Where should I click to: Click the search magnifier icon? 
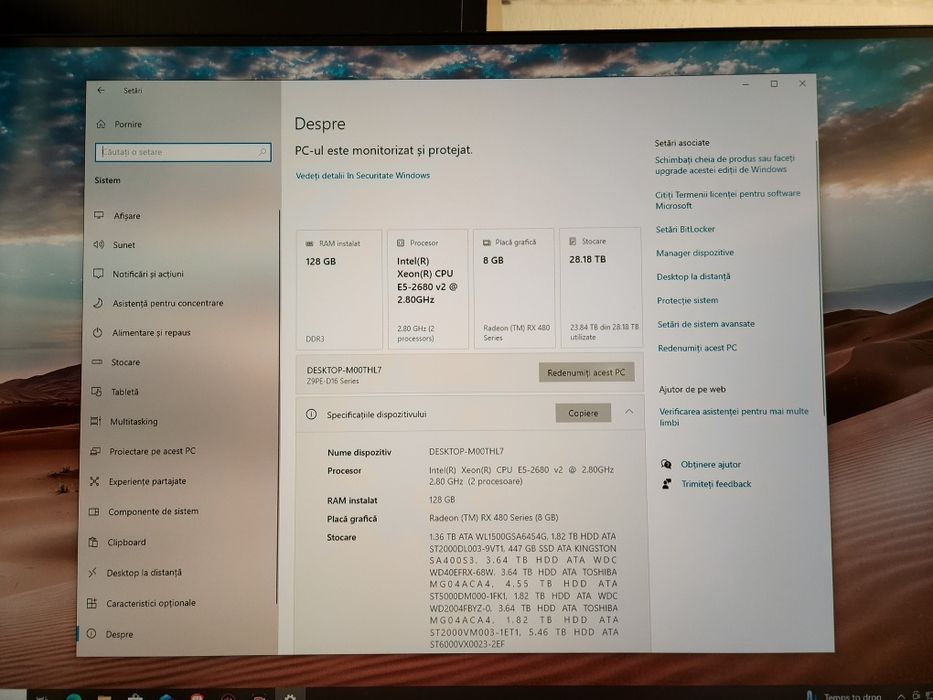tap(262, 152)
